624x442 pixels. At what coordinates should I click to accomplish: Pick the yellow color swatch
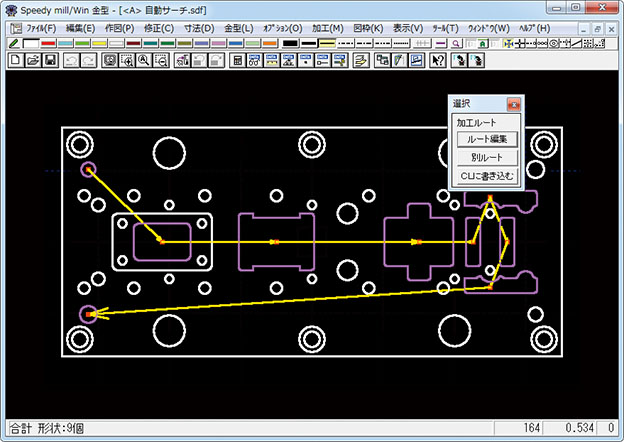pos(99,44)
